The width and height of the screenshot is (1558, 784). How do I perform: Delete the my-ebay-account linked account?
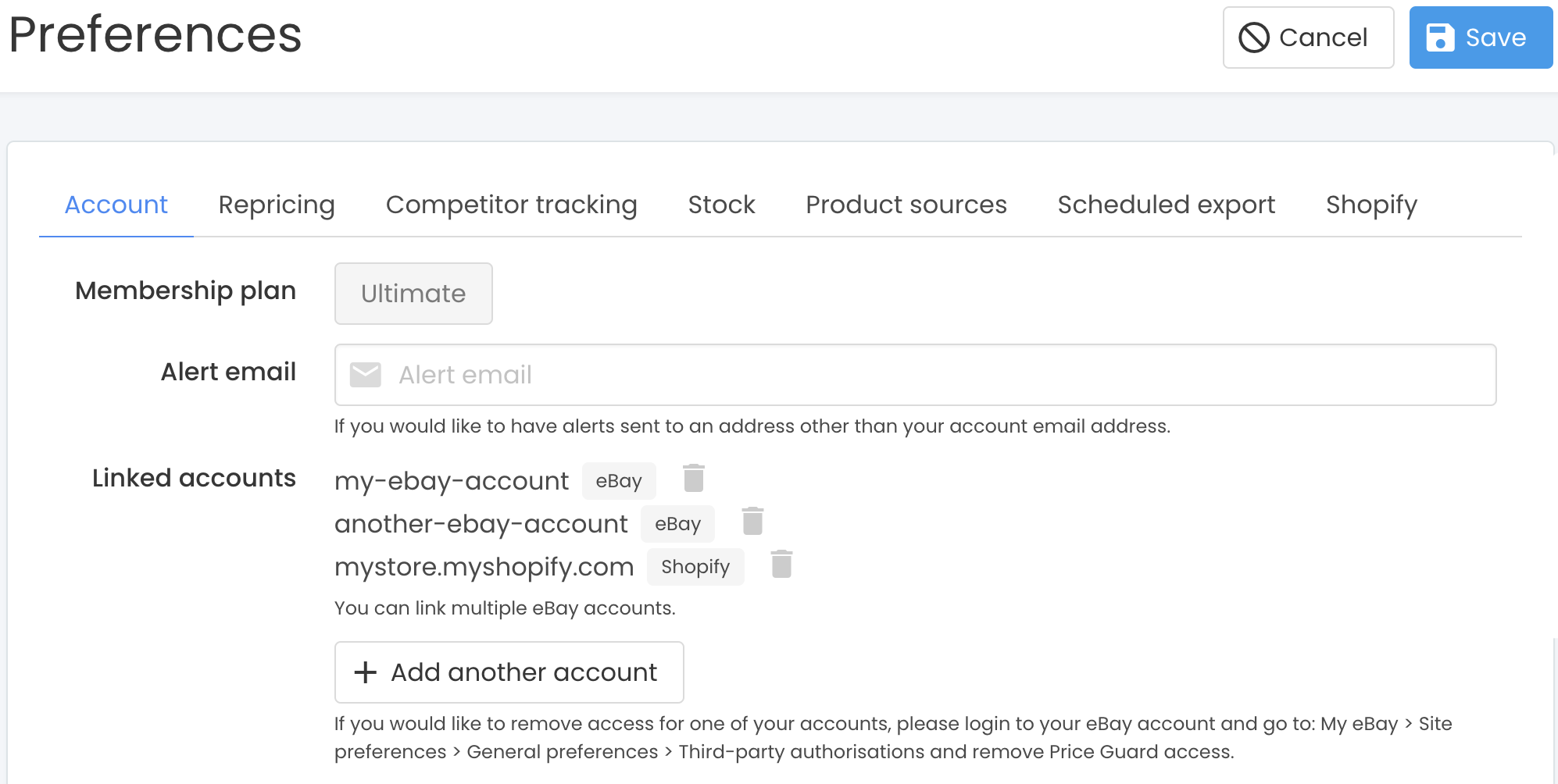tap(694, 478)
